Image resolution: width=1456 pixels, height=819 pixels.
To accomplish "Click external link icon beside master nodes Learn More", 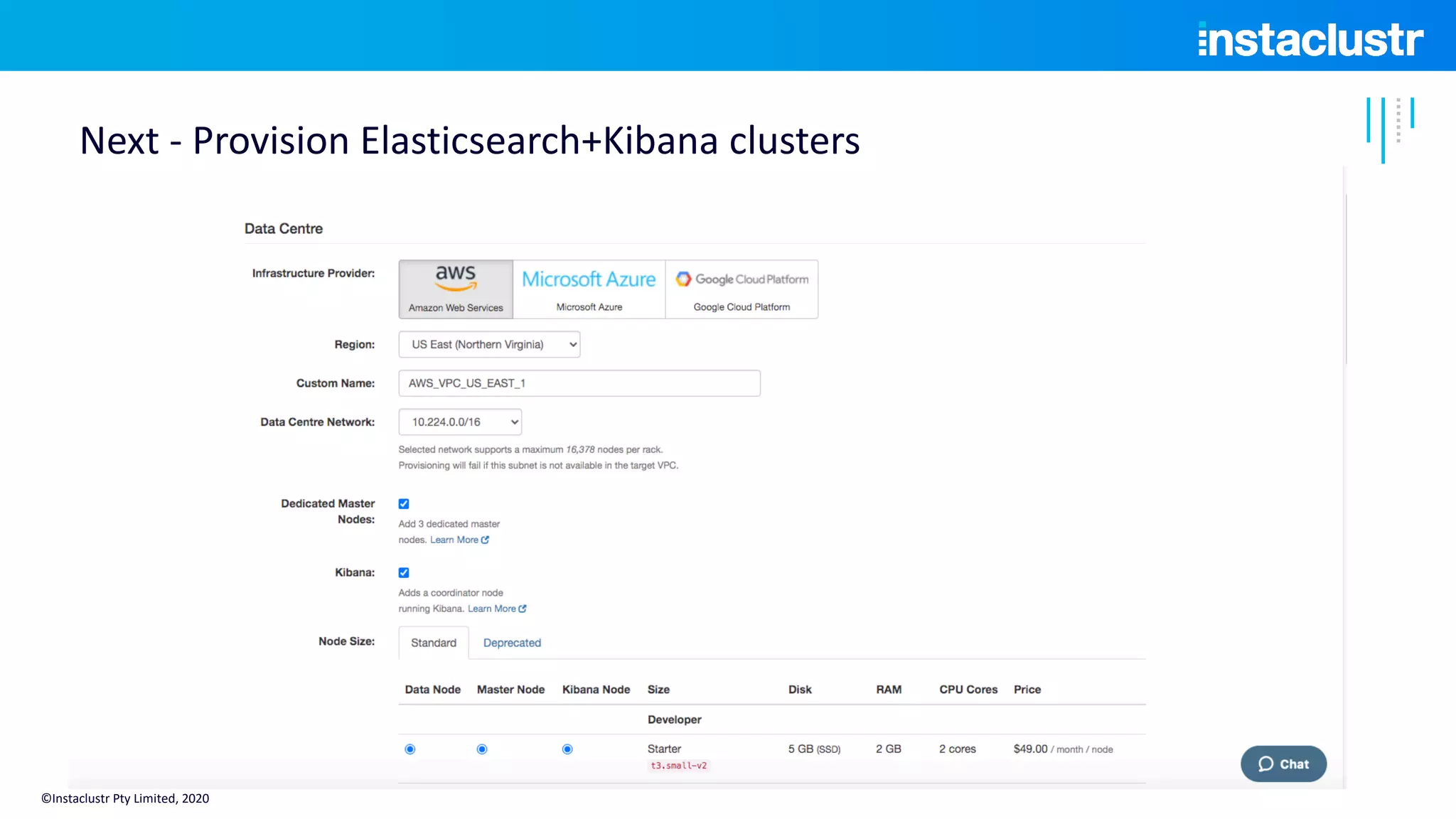I will (x=485, y=540).
